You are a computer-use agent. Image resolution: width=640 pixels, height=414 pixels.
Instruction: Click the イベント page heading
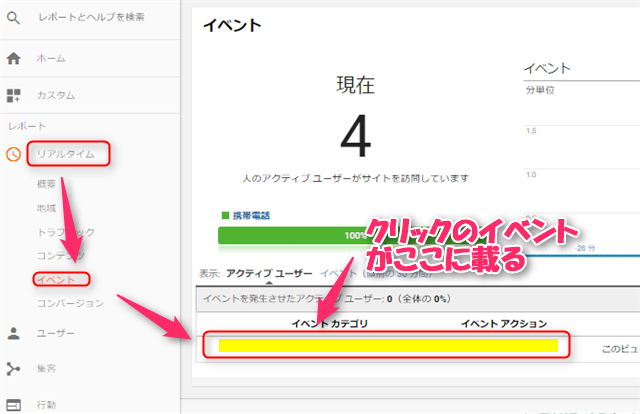click(232, 25)
